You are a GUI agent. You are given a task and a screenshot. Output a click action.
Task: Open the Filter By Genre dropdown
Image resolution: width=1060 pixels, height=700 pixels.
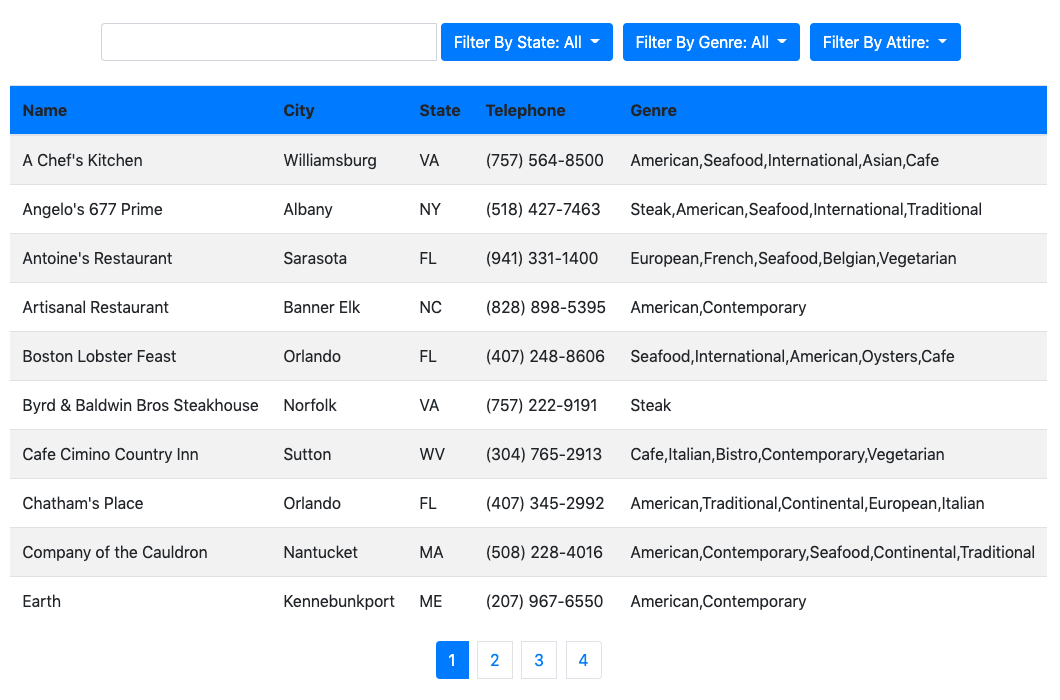coord(711,42)
